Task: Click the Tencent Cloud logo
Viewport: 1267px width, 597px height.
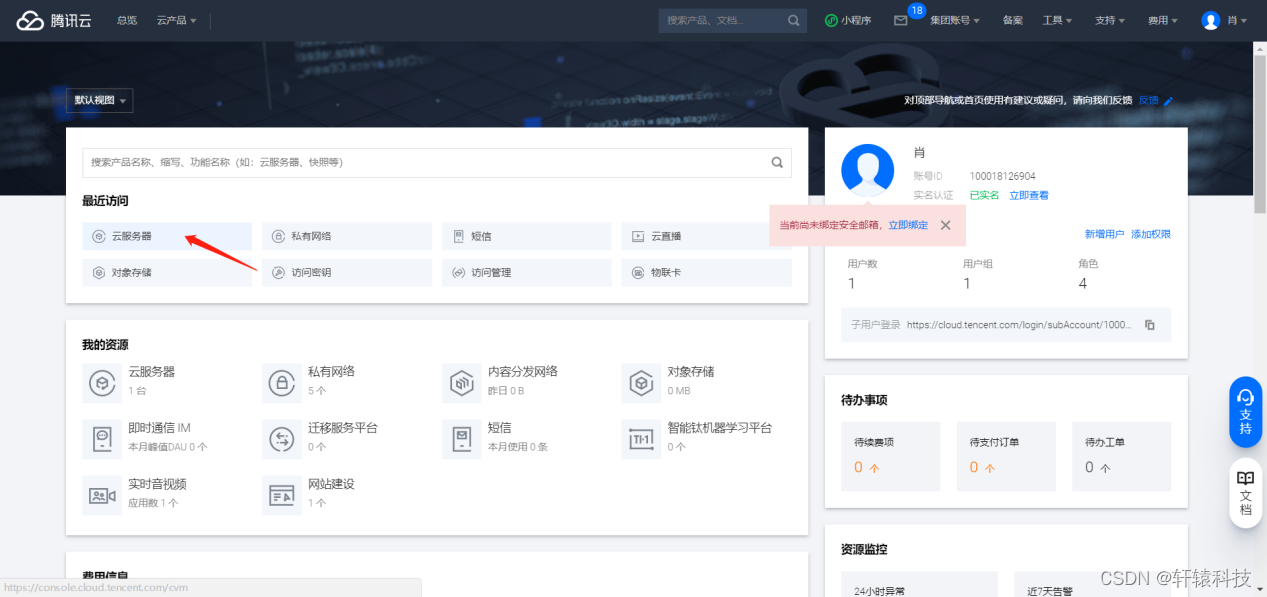Action: (x=54, y=19)
